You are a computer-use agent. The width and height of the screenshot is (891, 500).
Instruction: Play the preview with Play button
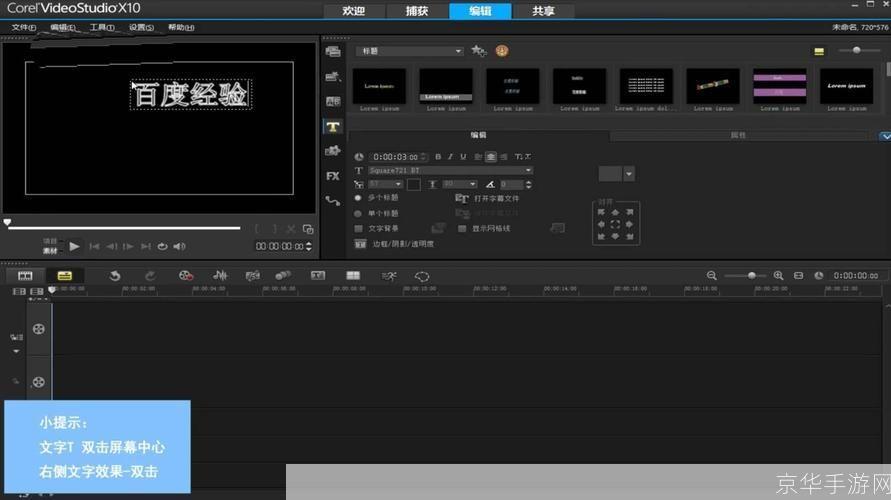(74, 246)
